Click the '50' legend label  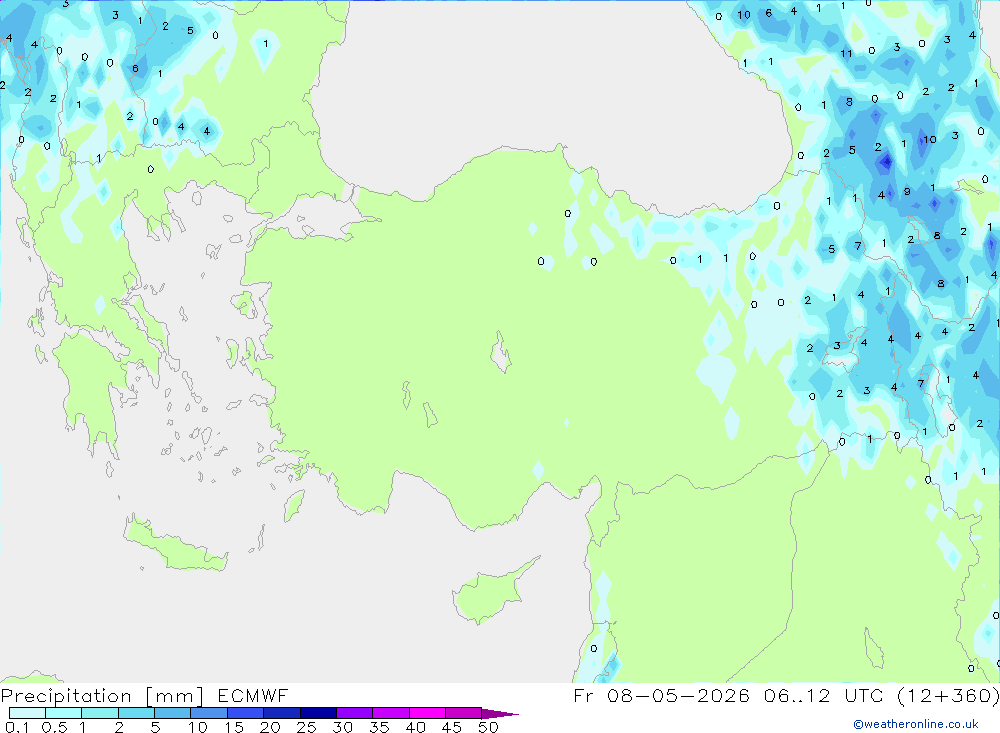pos(488,727)
